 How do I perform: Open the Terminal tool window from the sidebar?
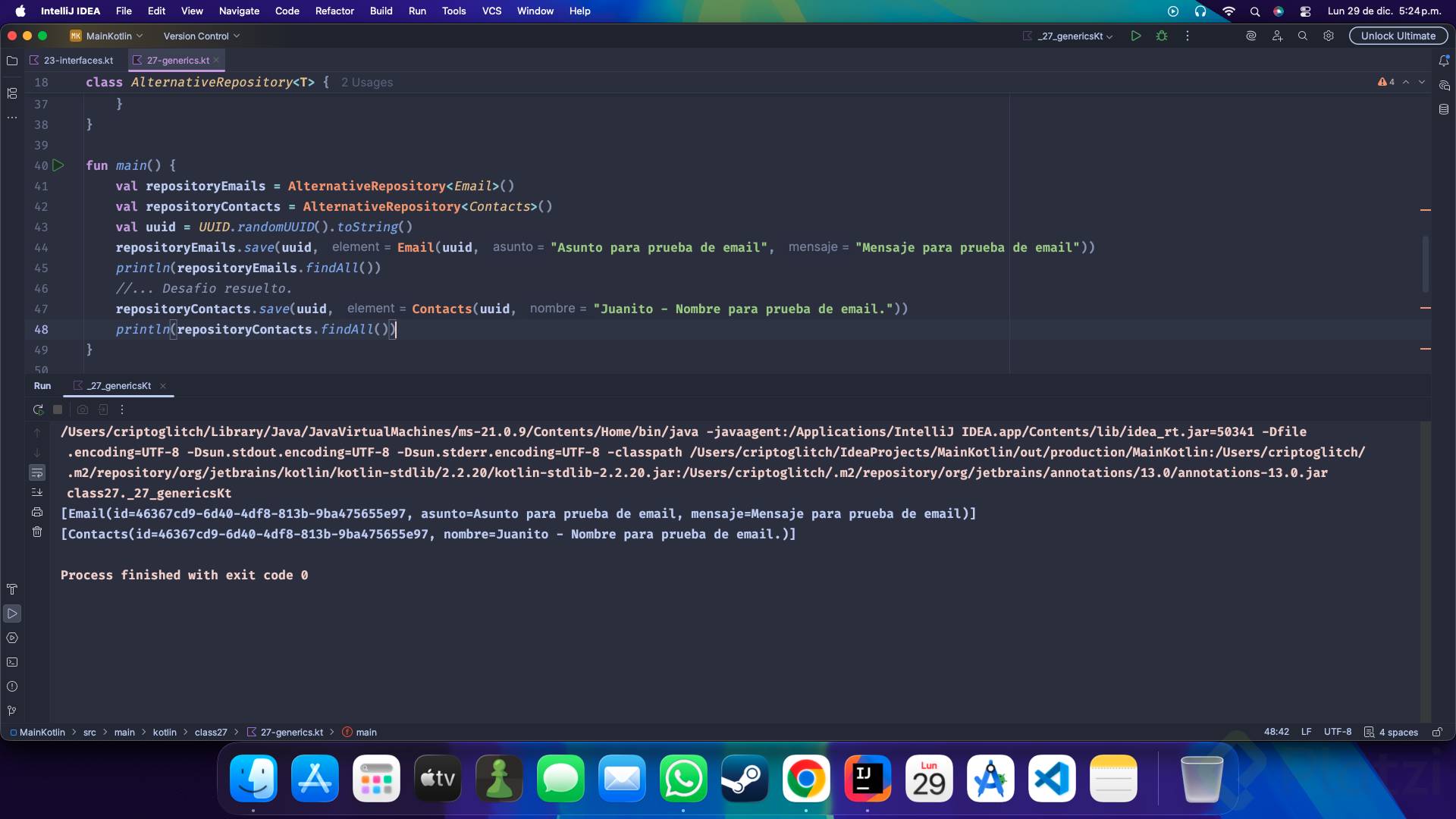(x=12, y=662)
